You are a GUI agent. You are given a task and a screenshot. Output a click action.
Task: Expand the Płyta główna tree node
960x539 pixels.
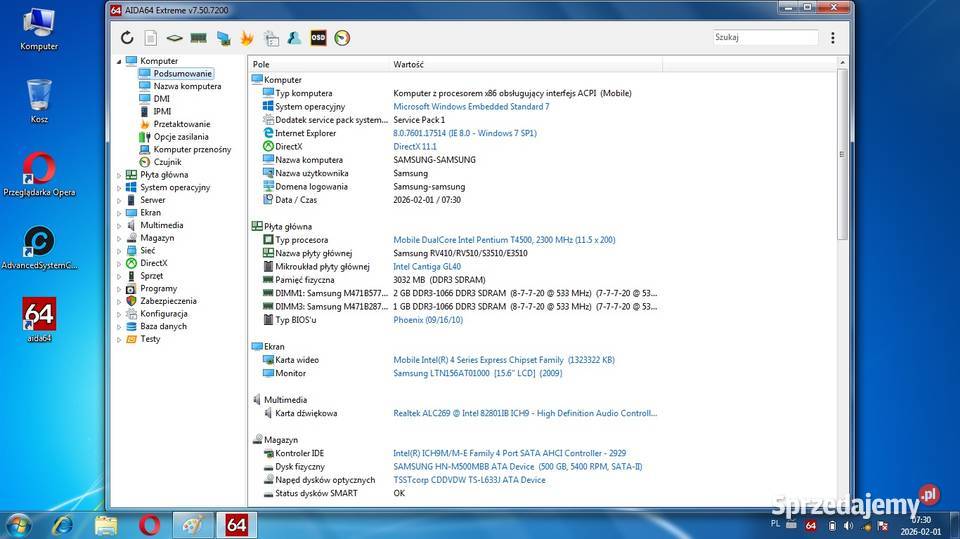coord(119,175)
